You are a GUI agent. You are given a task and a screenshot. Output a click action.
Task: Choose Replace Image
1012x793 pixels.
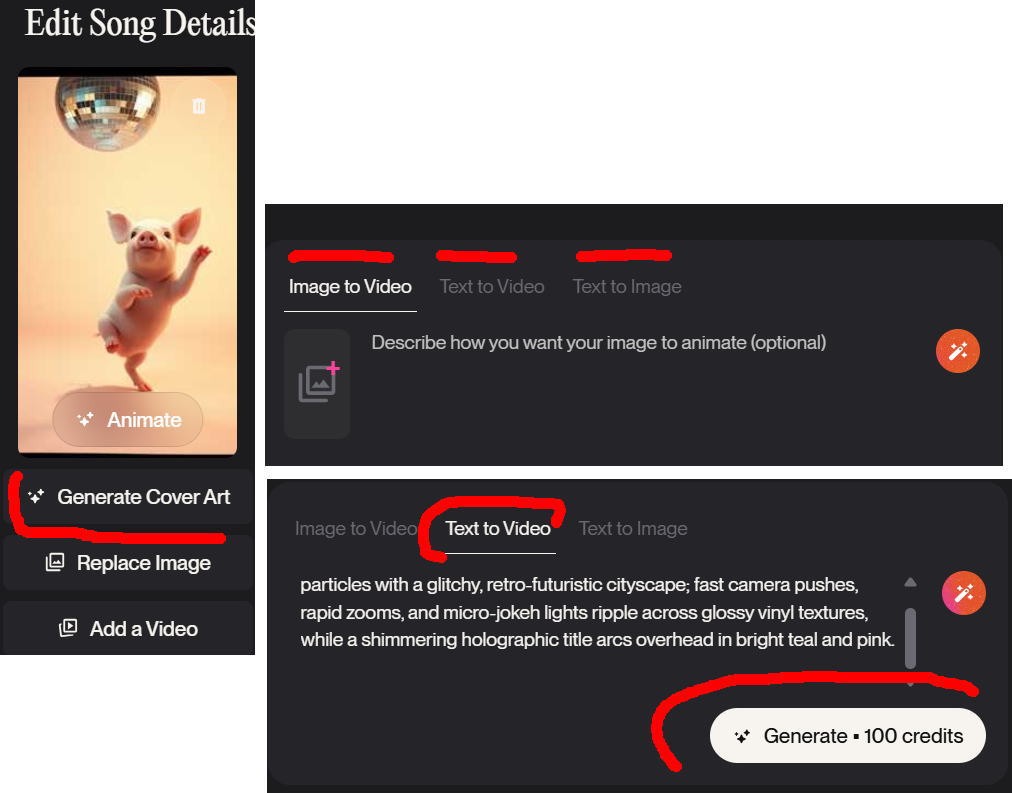(128, 563)
